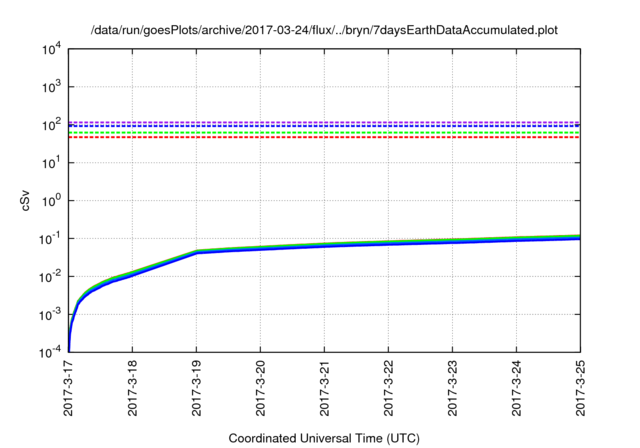Click the 10^-1 y-axis tick label
This screenshot has height=448, width=640.
[50, 239]
